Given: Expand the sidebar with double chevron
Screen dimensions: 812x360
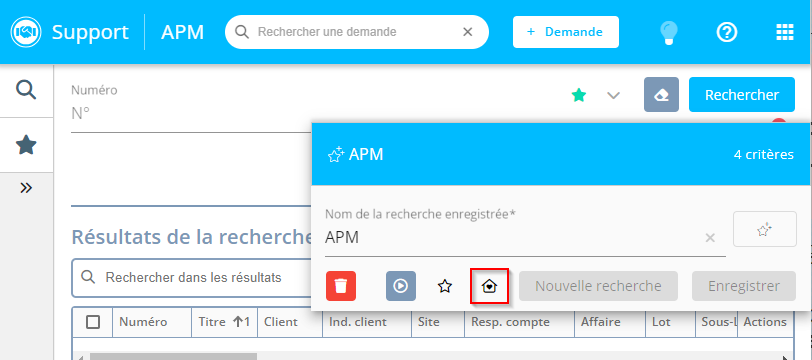Looking at the screenshot, I should click(x=26, y=188).
